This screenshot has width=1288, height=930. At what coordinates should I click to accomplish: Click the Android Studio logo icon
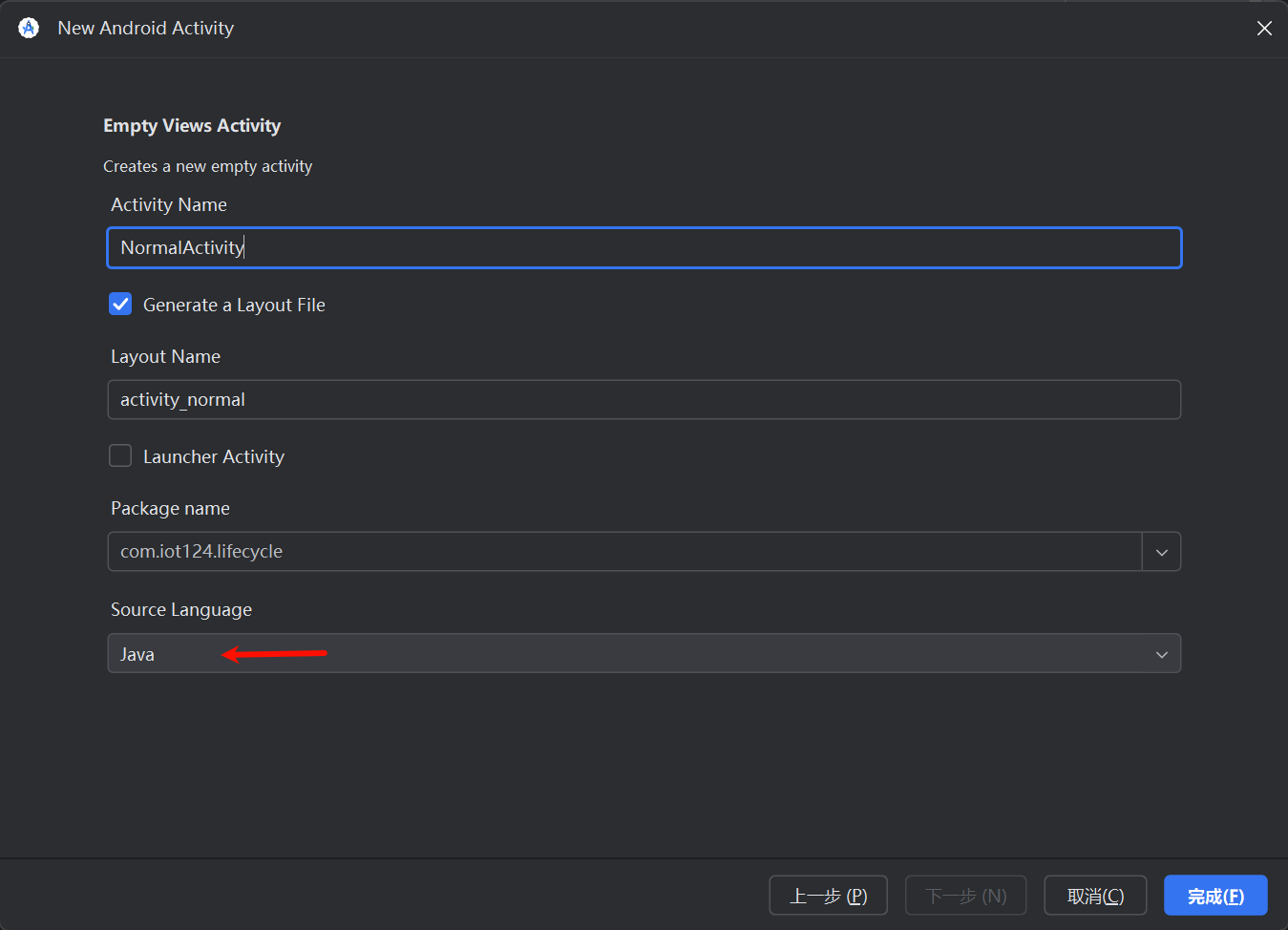pos(28,28)
